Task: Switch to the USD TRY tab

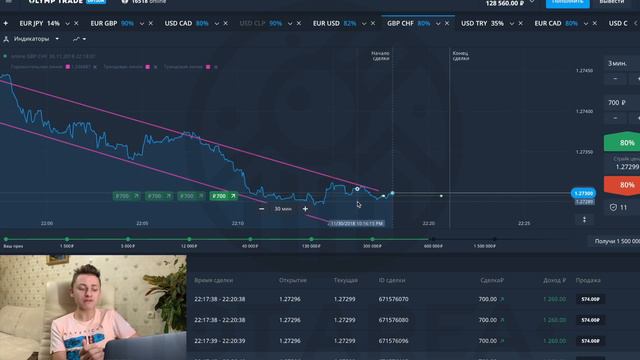Action: tap(482, 24)
